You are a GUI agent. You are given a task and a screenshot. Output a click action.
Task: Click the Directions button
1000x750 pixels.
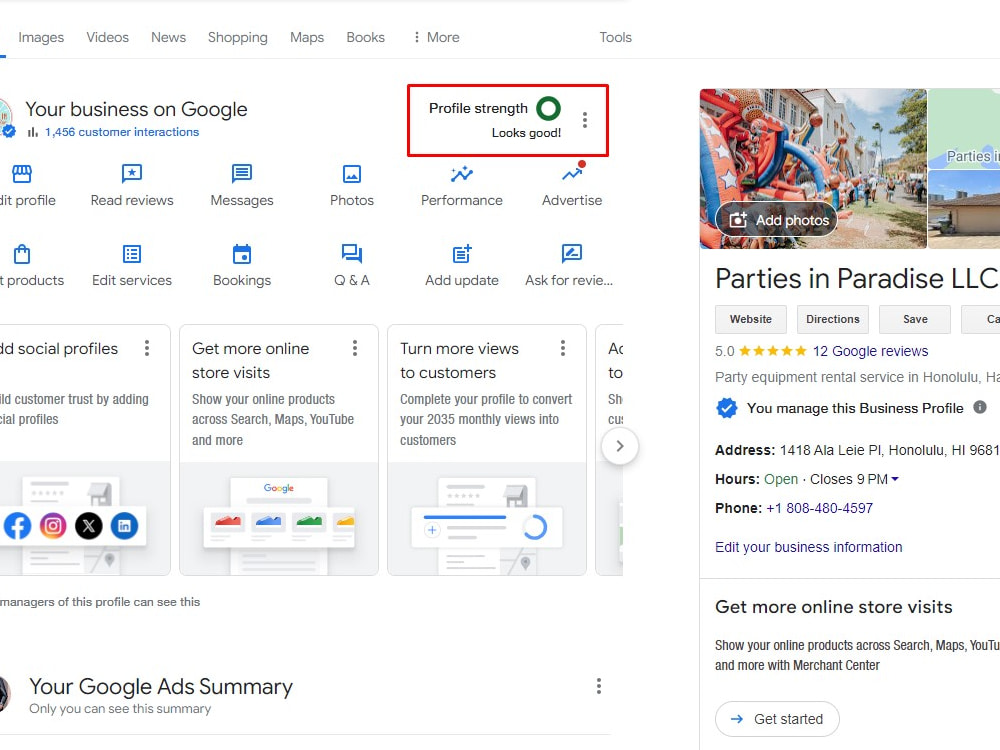coord(832,319)
